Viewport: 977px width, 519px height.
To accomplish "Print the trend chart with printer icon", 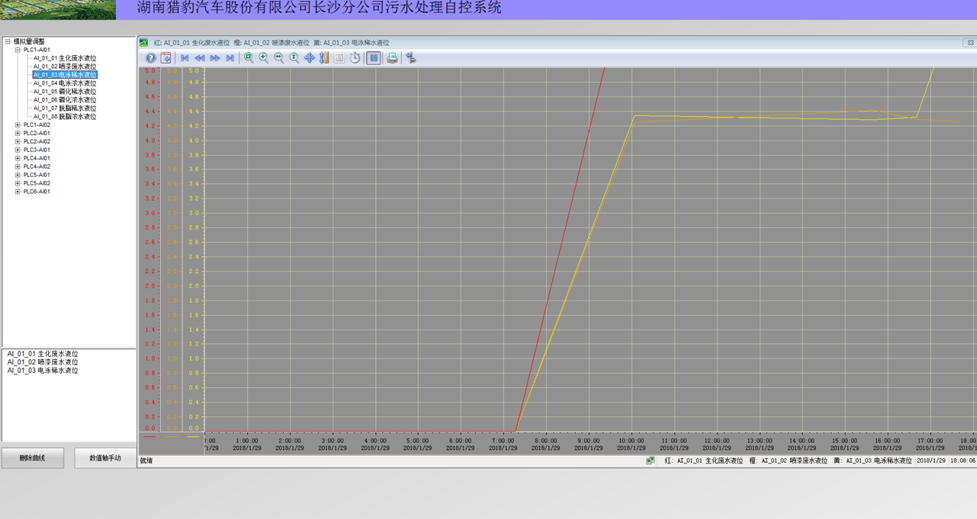I will tap(392, 58).
